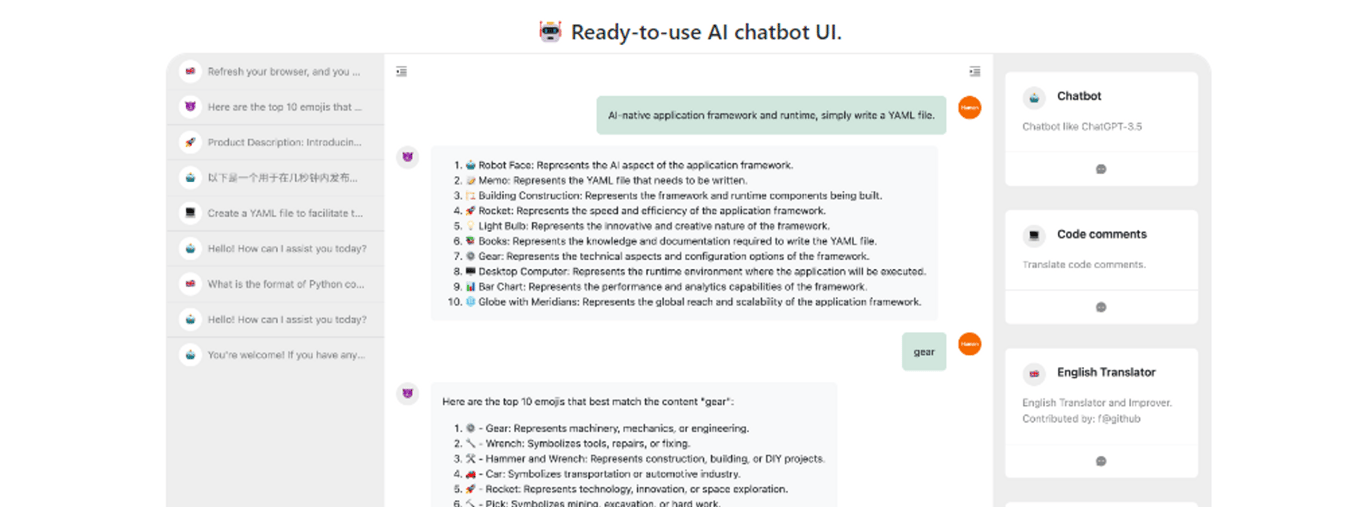
Task: Click the human avatar beside YAML message
Action: (x=969, y=107)
